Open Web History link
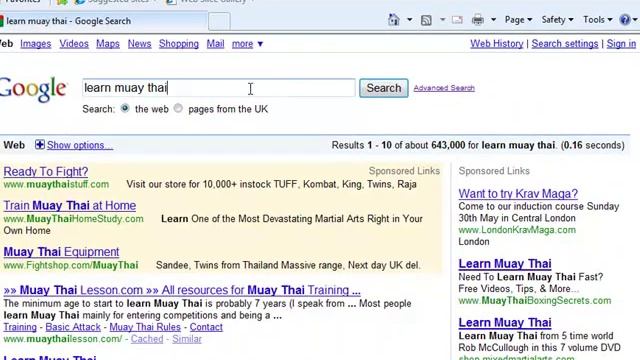The height and width of the screenshot is (360, 640). coord(497,44)
